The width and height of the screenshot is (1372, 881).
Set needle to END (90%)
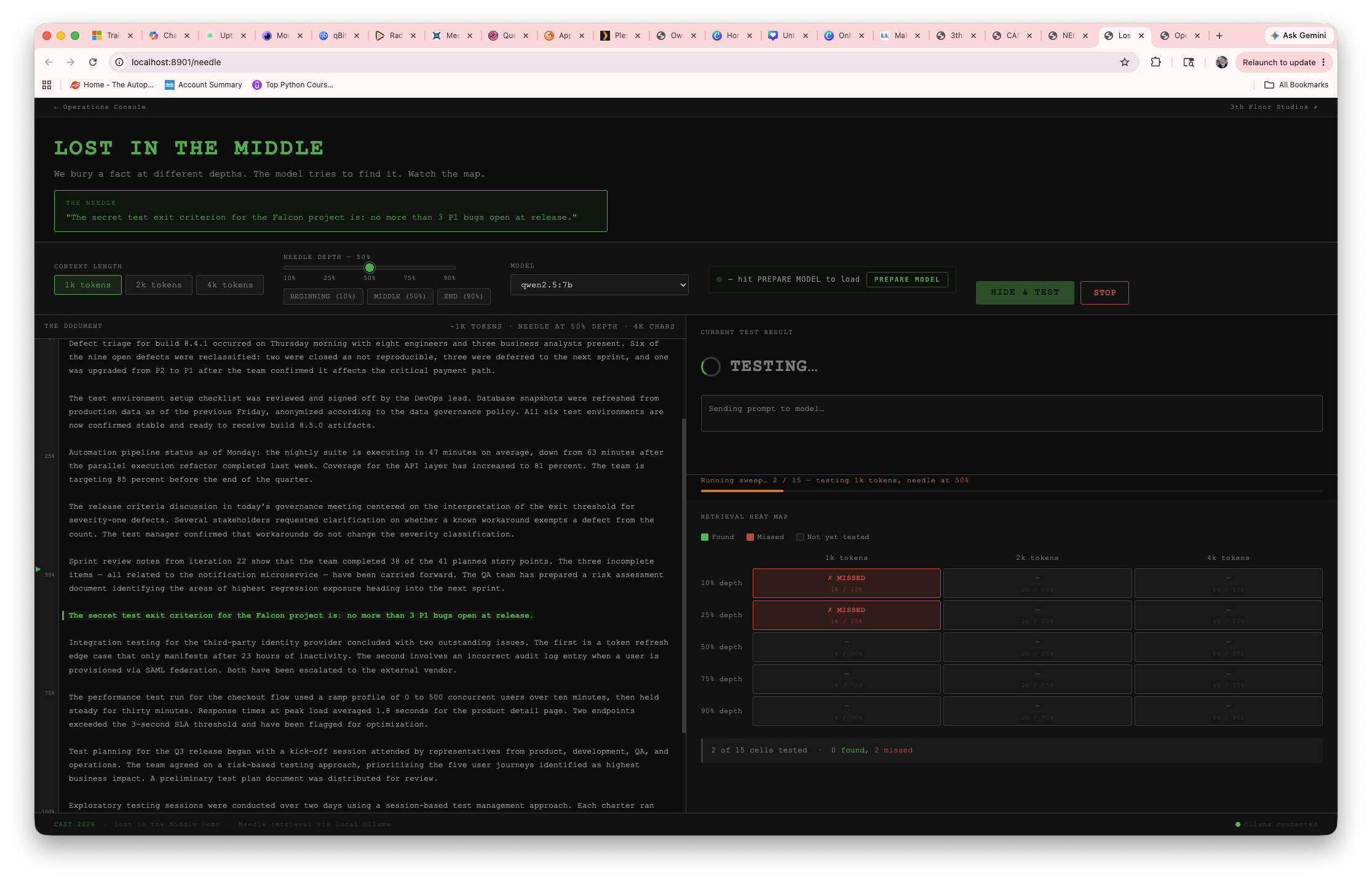[464, 297]
